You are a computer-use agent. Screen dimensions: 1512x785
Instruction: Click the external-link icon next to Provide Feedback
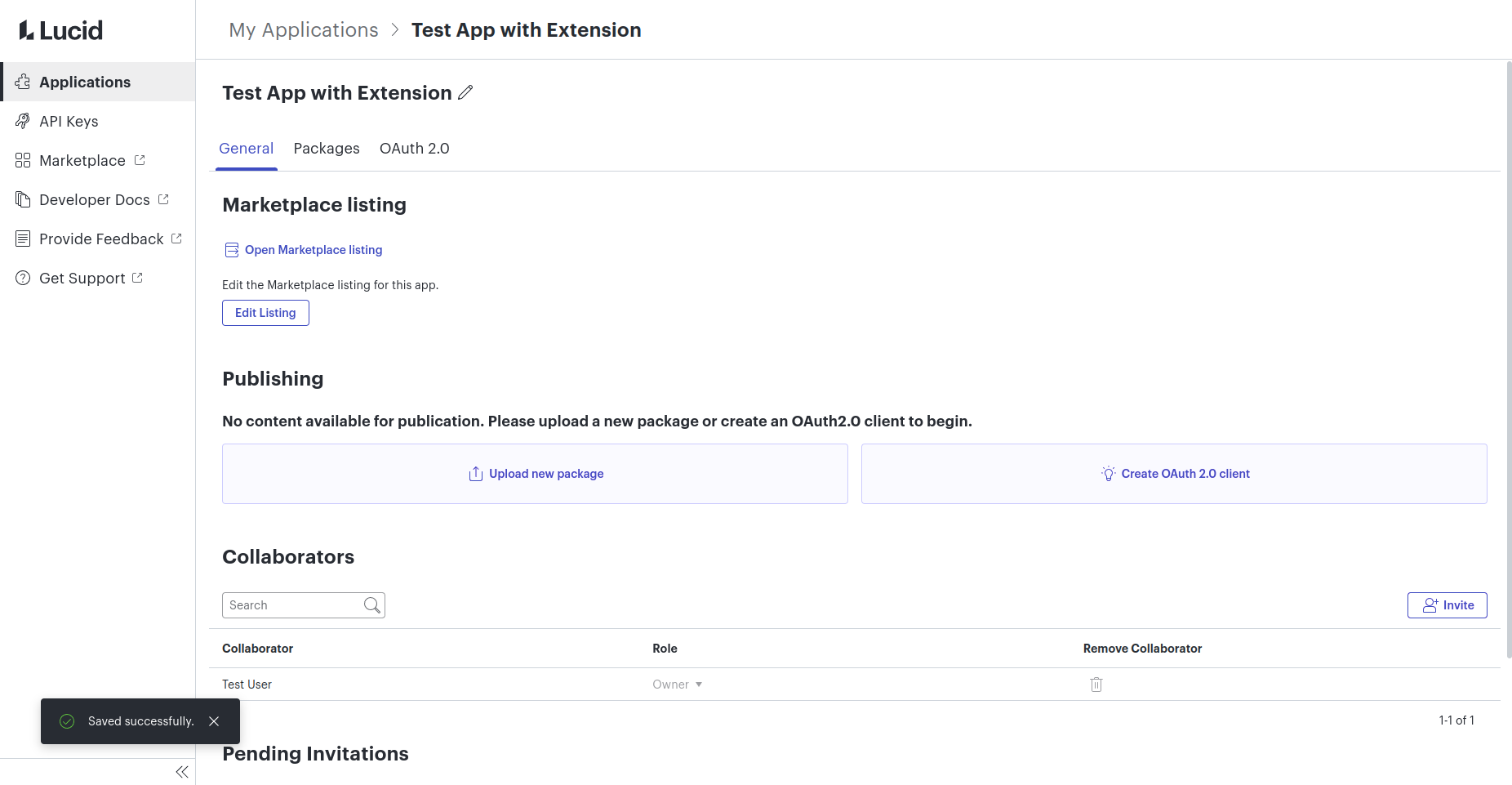[176, 239]
